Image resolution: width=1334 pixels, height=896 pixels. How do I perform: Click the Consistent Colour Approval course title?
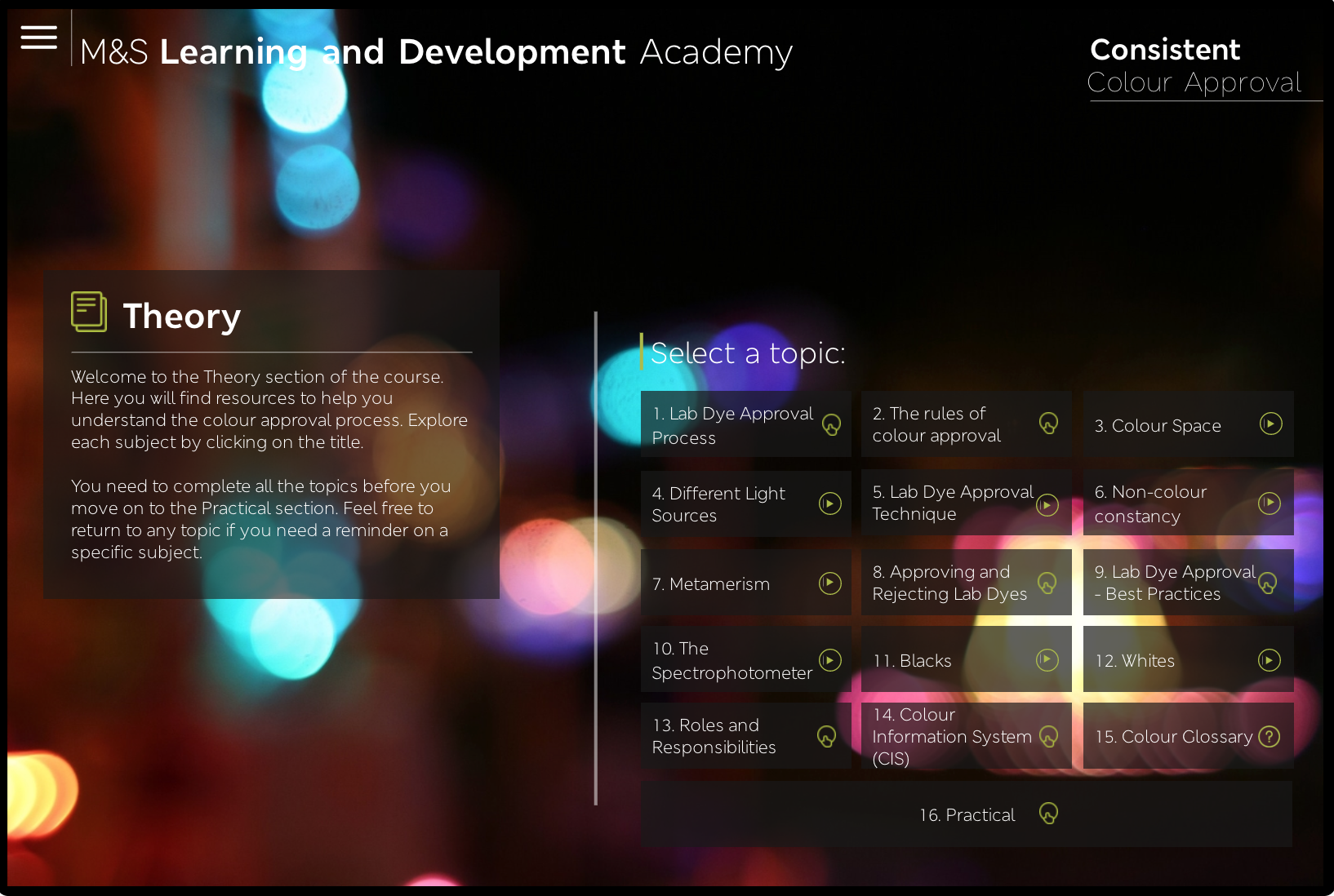pos(1194,66)
